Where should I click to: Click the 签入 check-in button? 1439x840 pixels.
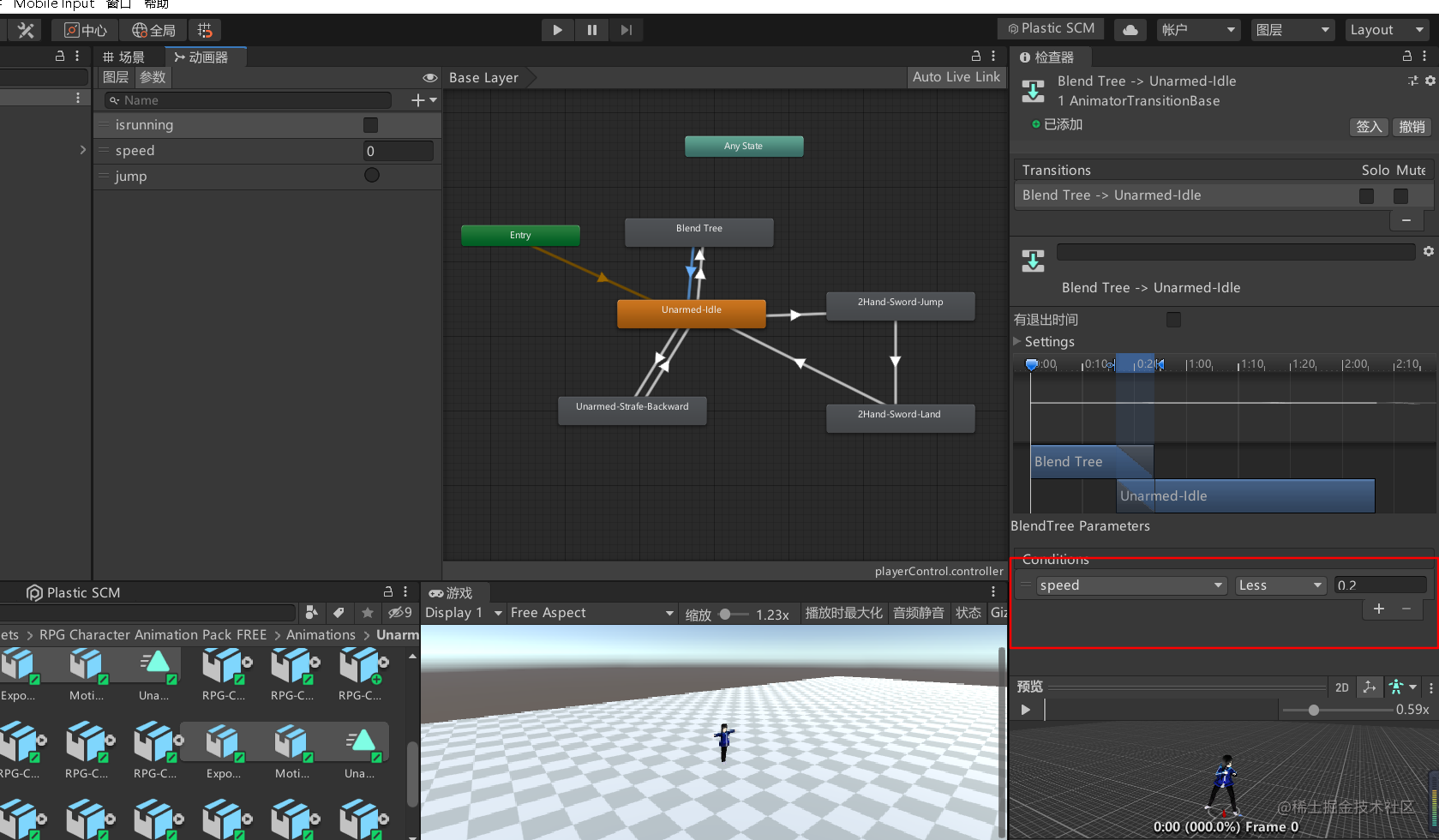click(1369, 127)
